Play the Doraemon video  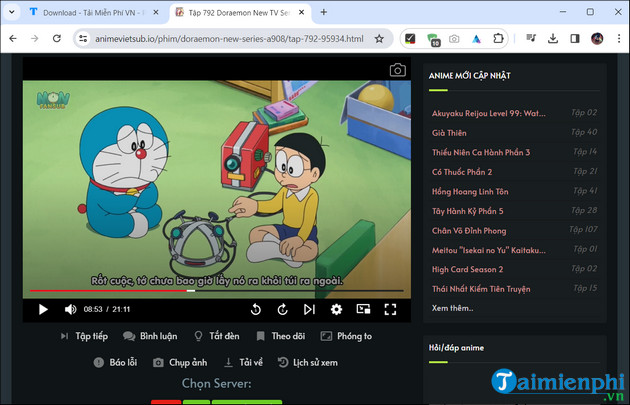[43, 309]
